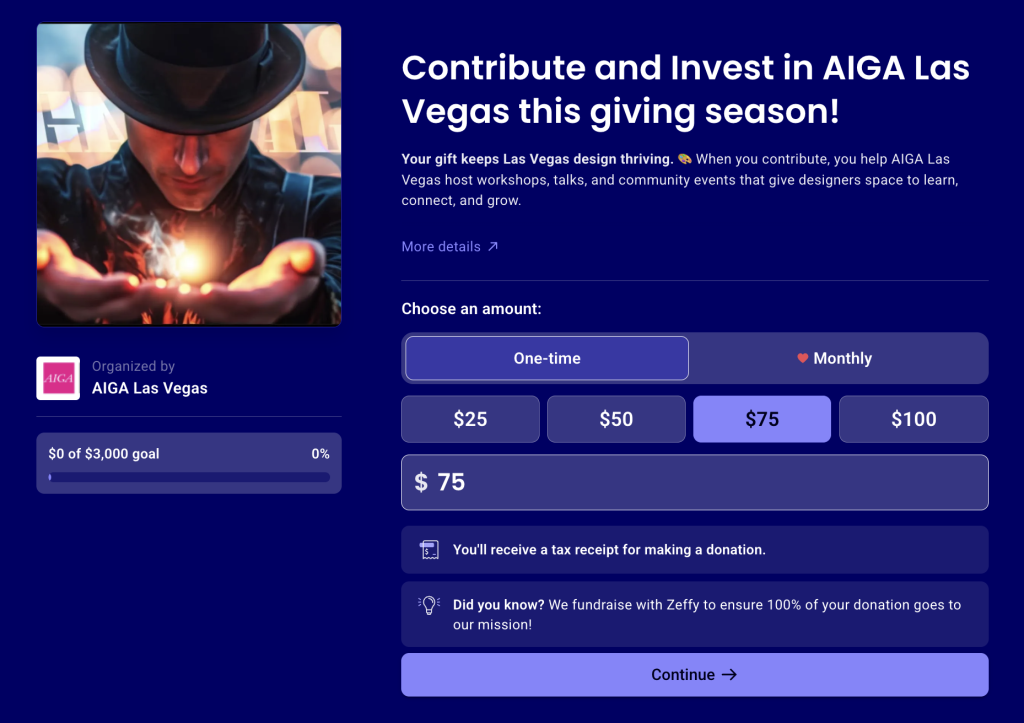Click the paint palette emoji in the description
Viewport: 1024px width, 723px height.
(x=684, y=159)
